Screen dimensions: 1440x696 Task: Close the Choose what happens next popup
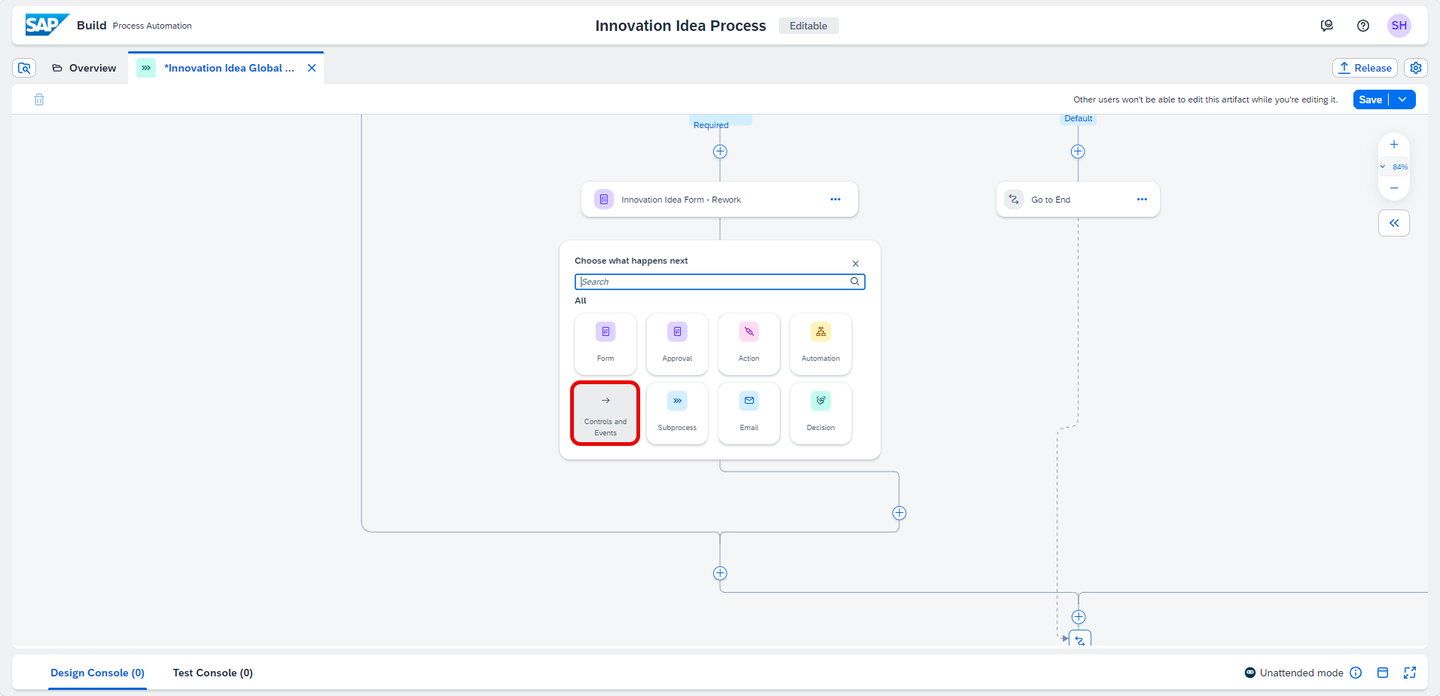tap(856, 264)
